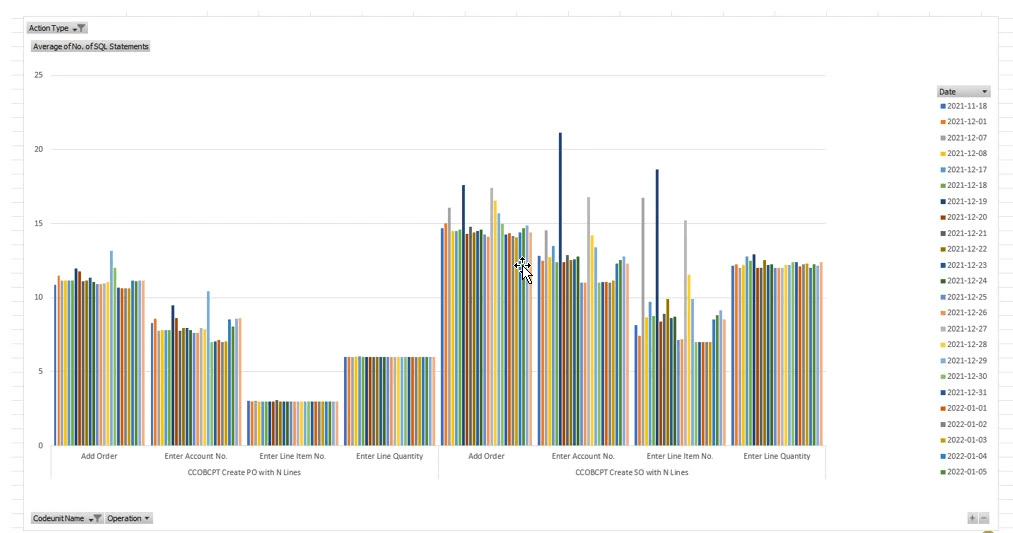1013x533 pixels.
Task: Click the vertical axis value 25
Action: point(39,75)
